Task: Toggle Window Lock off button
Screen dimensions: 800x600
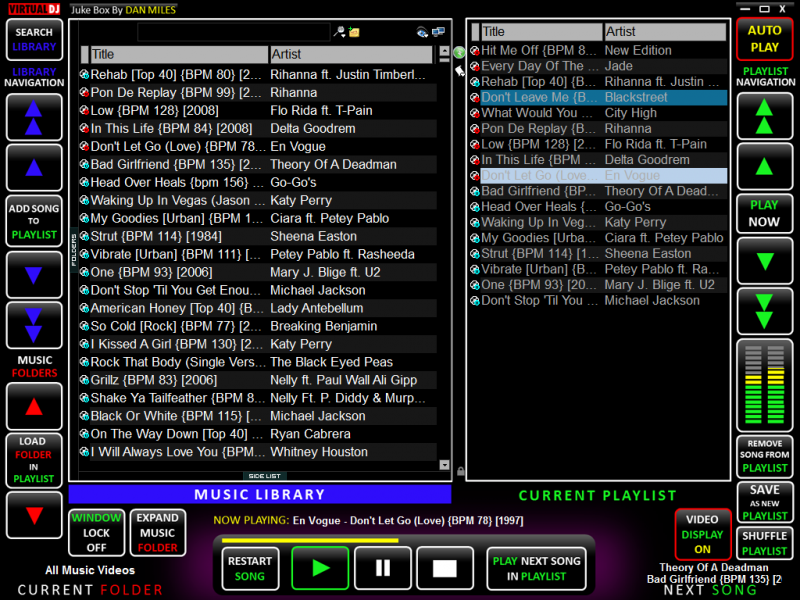Action: (x=96, y=533)
